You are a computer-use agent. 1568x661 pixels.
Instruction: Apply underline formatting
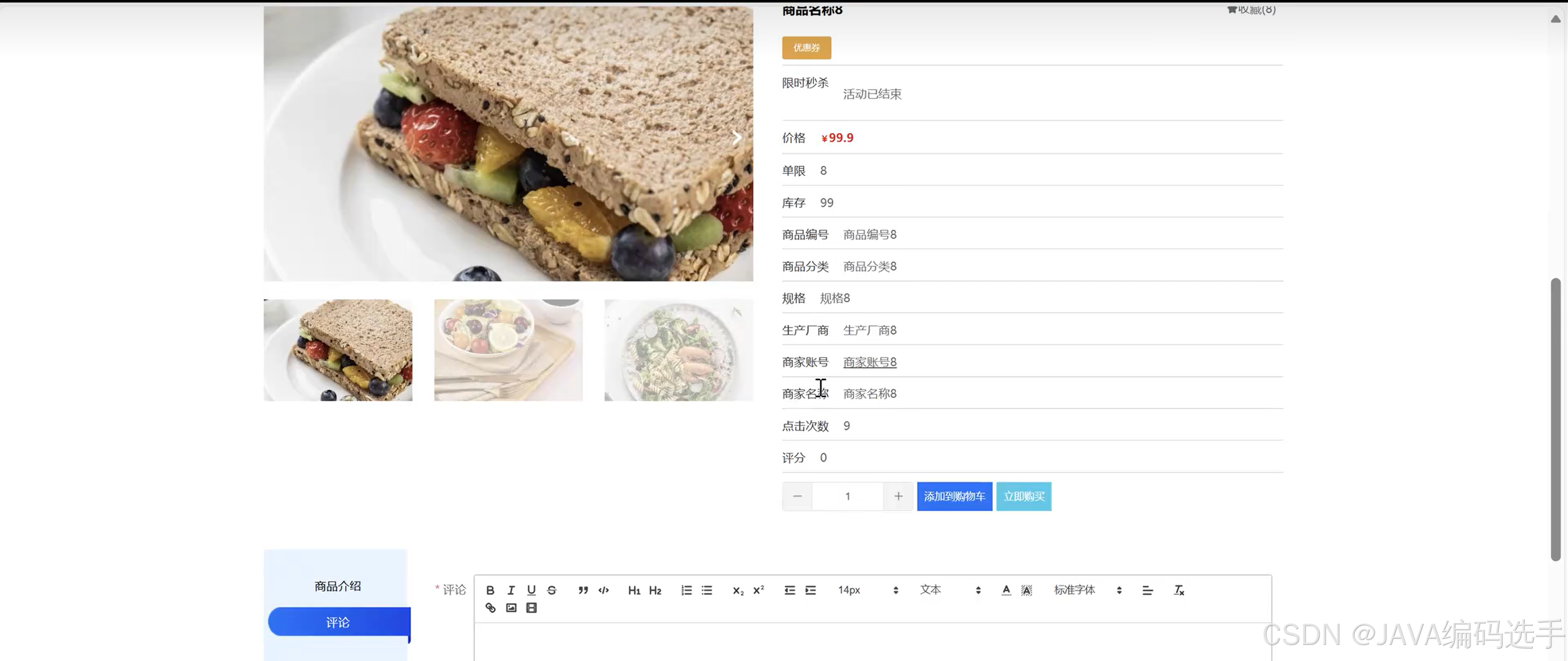pyautogui.click(x=531, y=590)
